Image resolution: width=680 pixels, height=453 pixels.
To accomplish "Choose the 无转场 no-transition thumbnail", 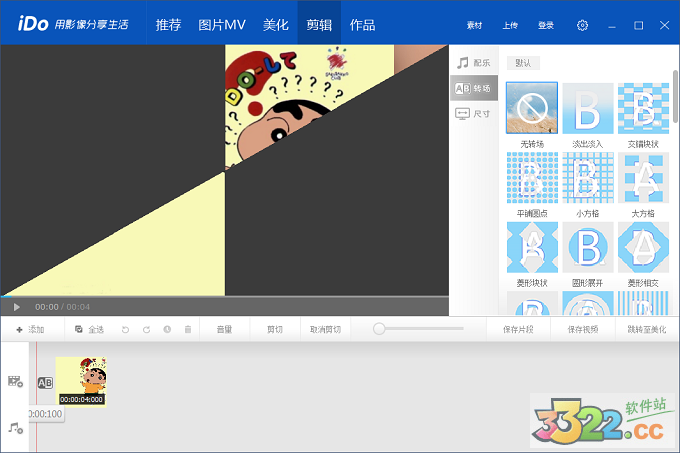I will tap(532, 108).
